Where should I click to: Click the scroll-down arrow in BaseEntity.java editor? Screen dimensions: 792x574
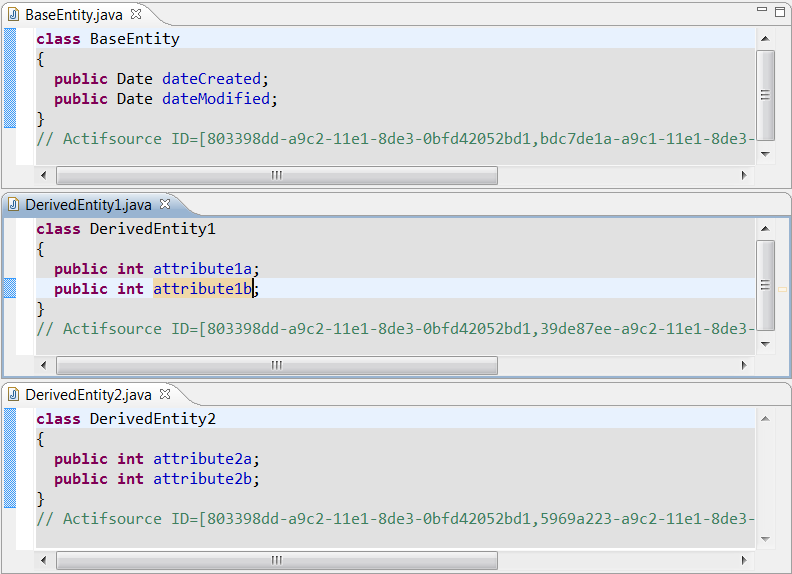tap(765, 154)
